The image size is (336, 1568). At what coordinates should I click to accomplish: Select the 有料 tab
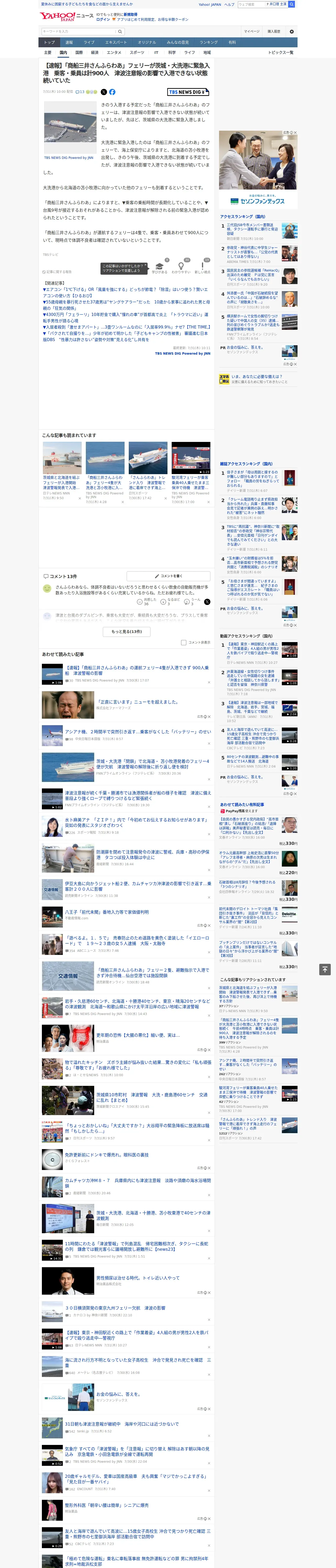[x=232, y=43]
